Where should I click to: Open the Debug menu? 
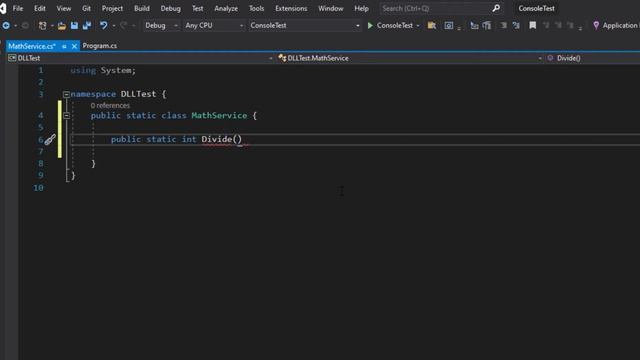click(170, 8)
